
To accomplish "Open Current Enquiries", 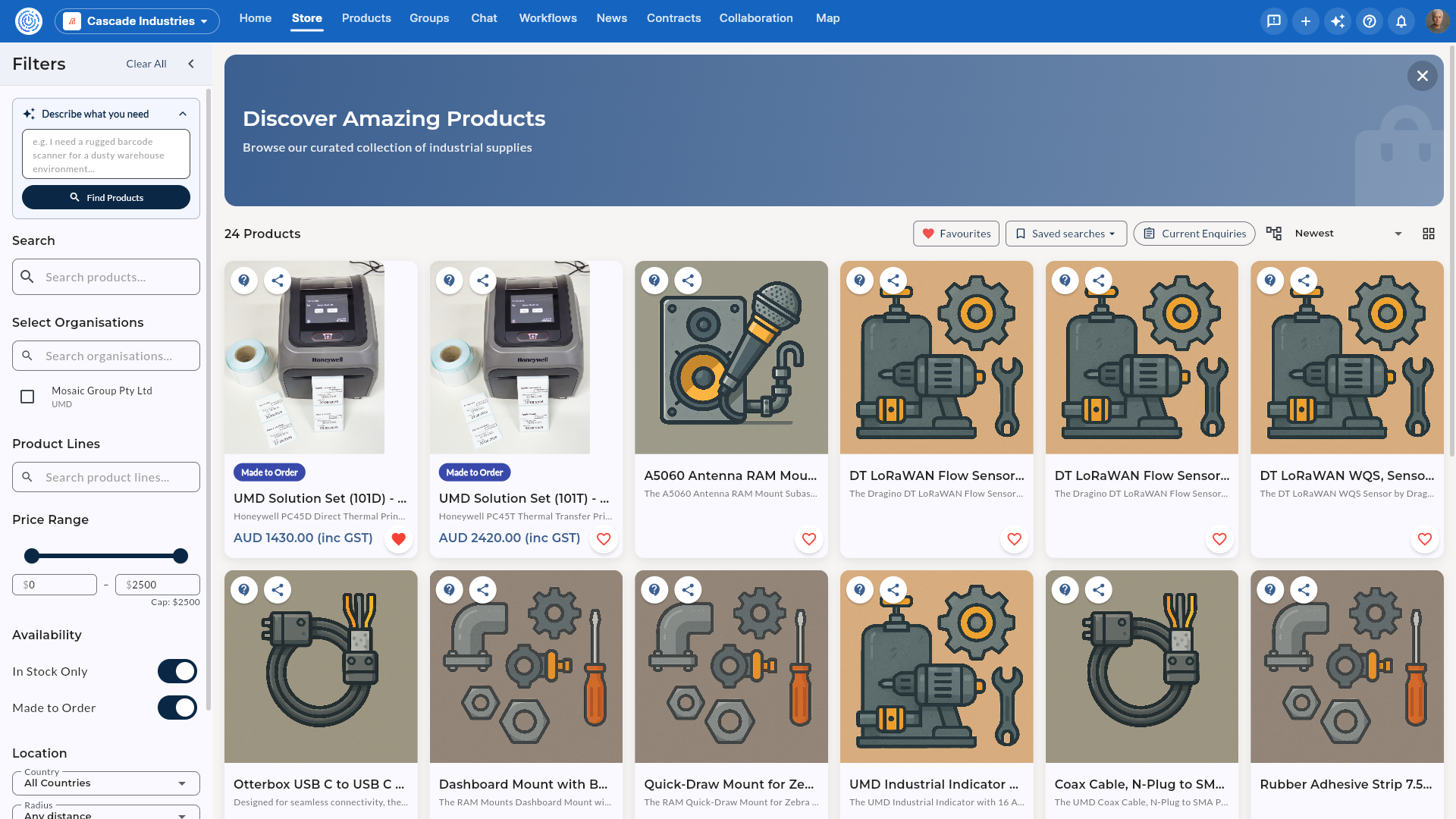I will click(x=1194, y=234).
